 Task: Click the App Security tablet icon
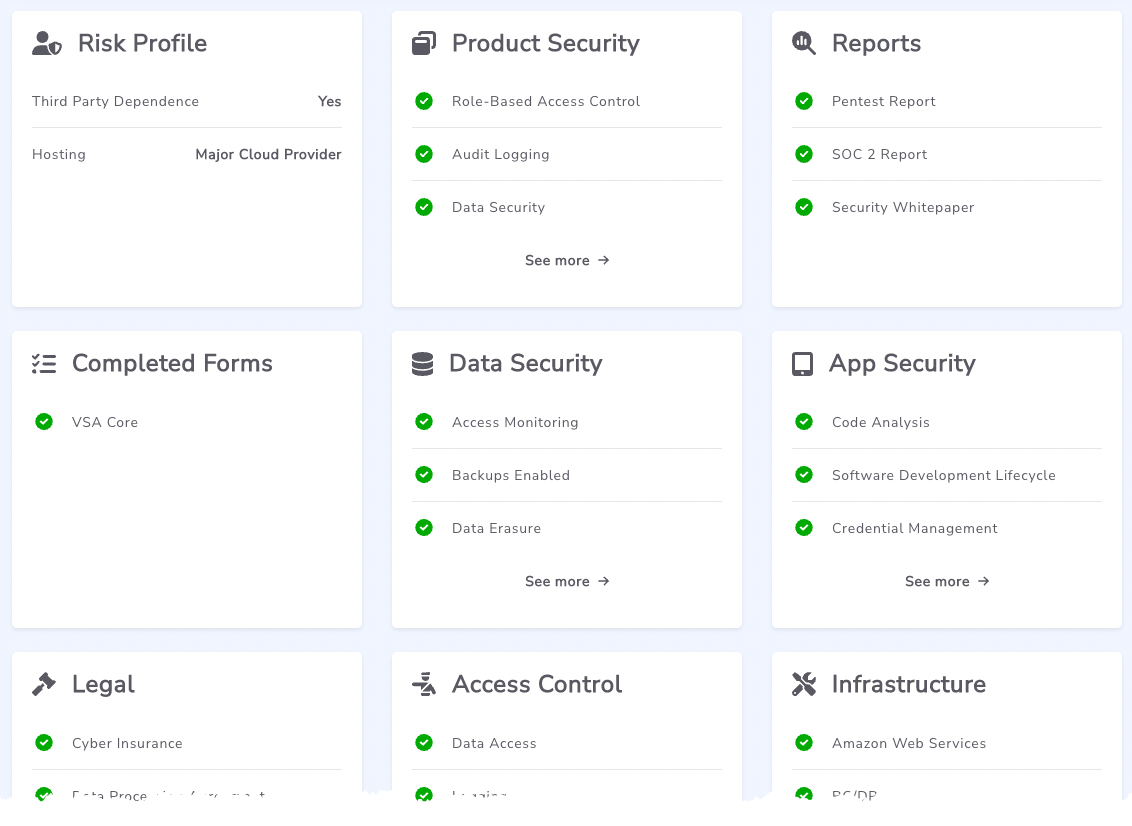pos(802,364)
